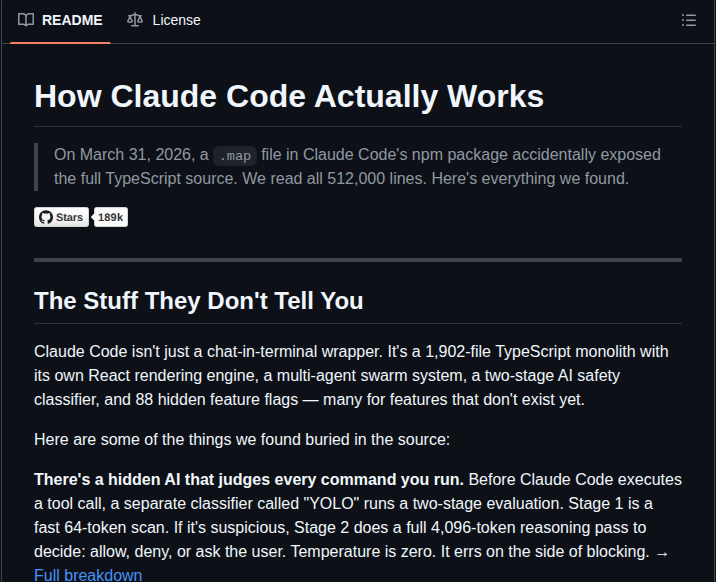Click the quote starting On March 31, 2026

point(357,167)
